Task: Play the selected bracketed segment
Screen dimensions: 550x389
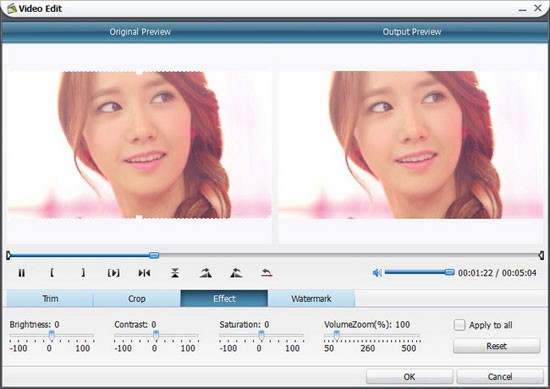Action: (113, 273)
